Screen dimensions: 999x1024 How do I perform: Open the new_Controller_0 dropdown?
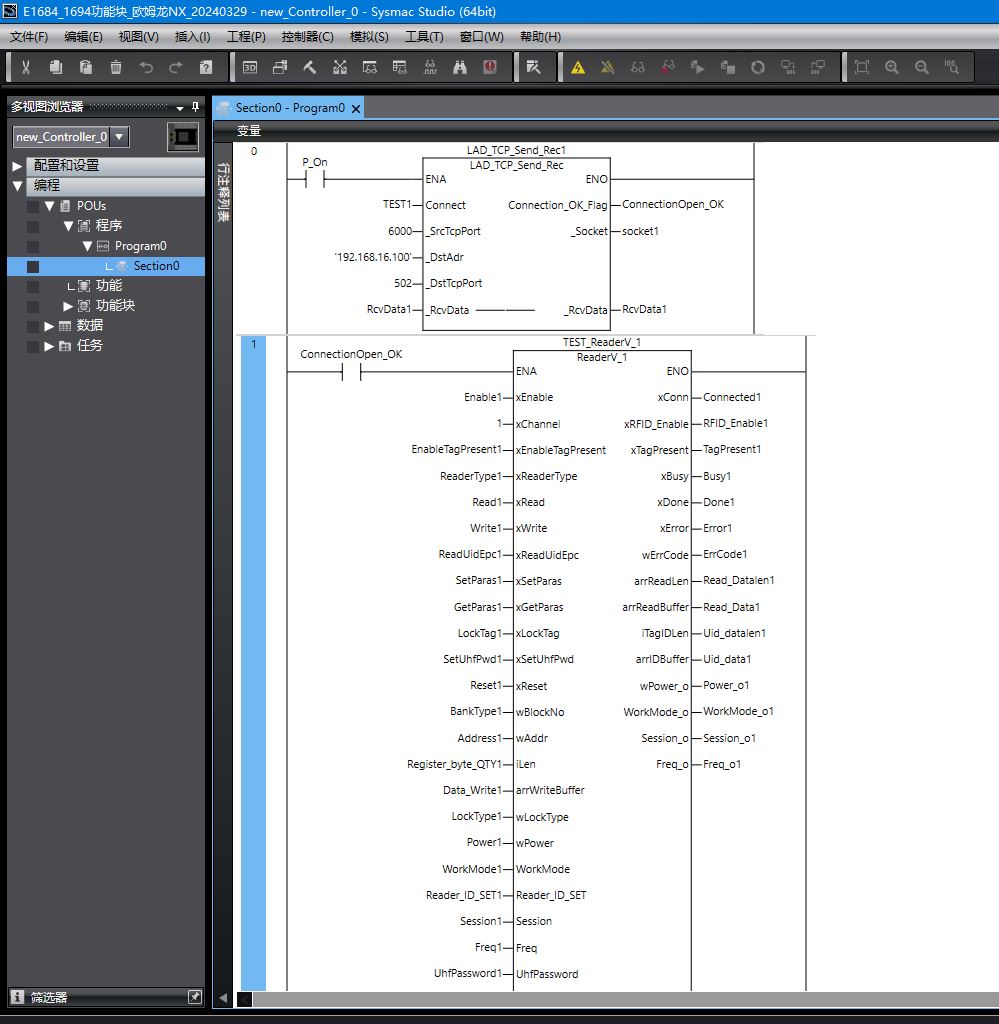click(x=119, y=137)
